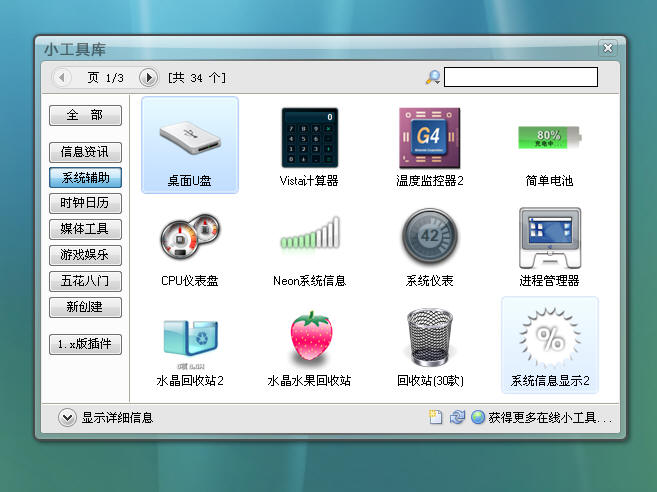This screenshot has width=657, height=492.
Task: Click the 水晶水果回收站 strawberry icon
Action: coord(309,338)
